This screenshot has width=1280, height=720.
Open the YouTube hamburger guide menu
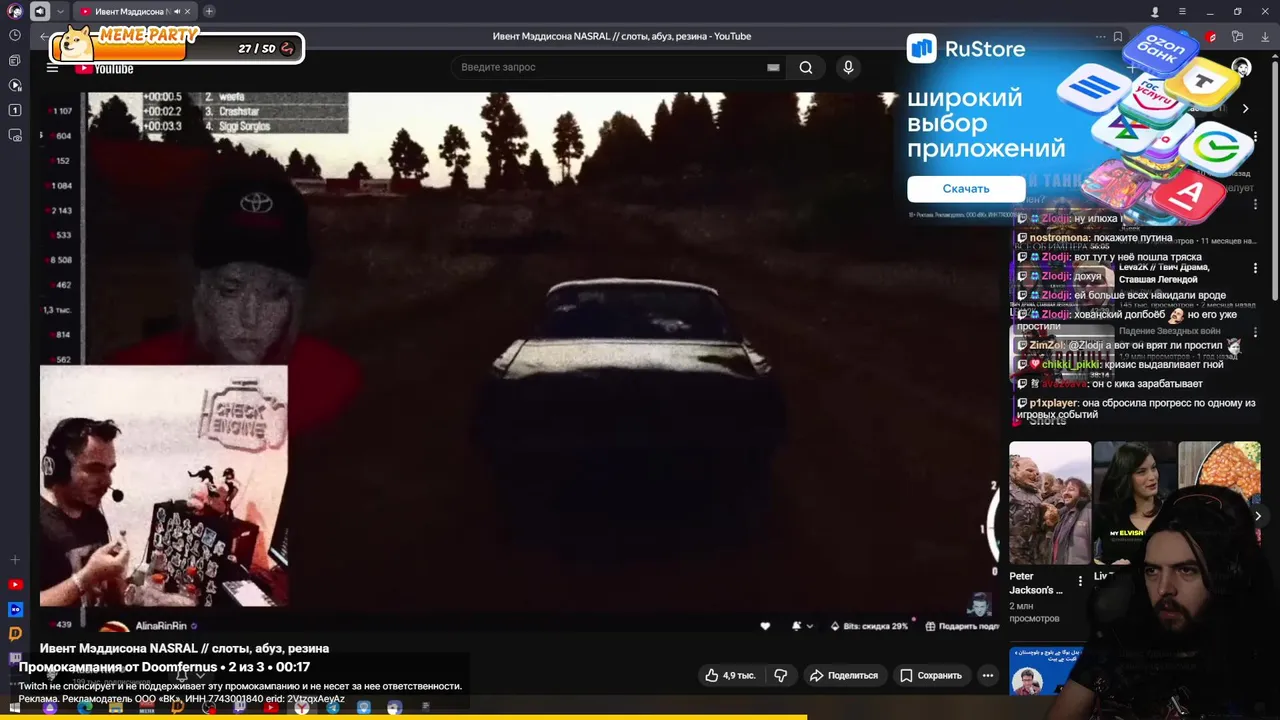52,68
